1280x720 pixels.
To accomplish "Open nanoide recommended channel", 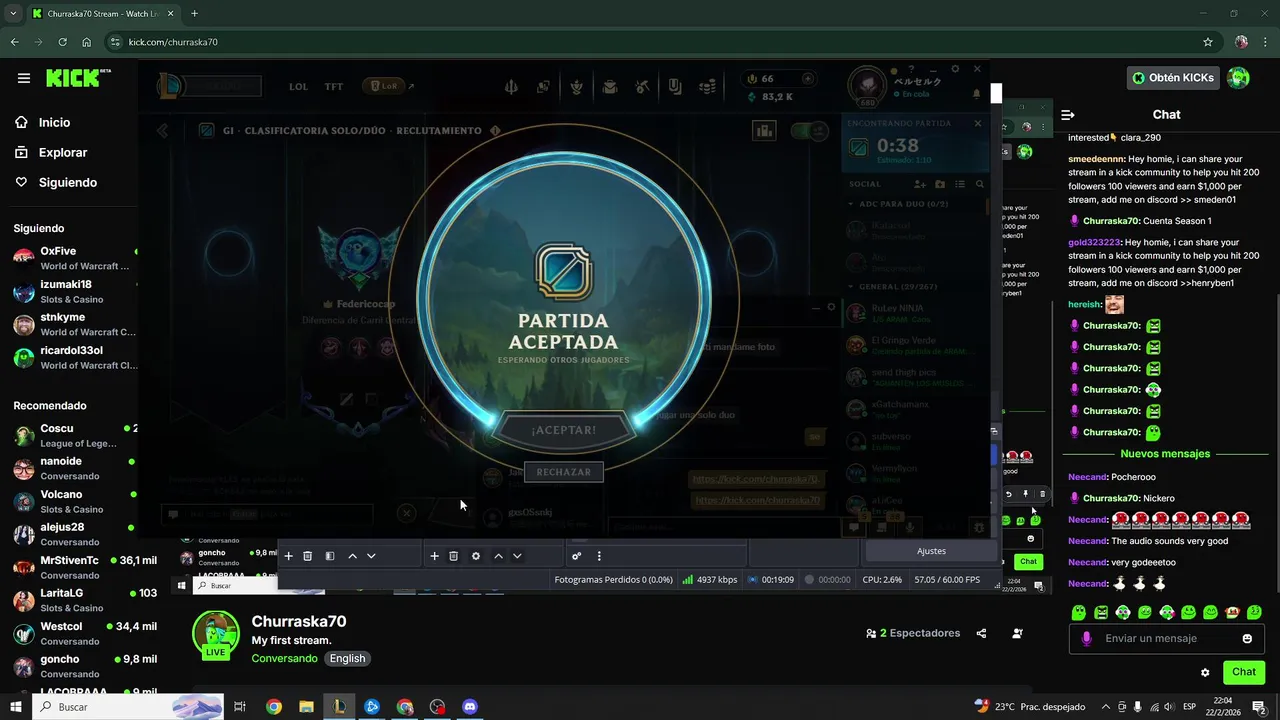I will click(x=75, y=468).
